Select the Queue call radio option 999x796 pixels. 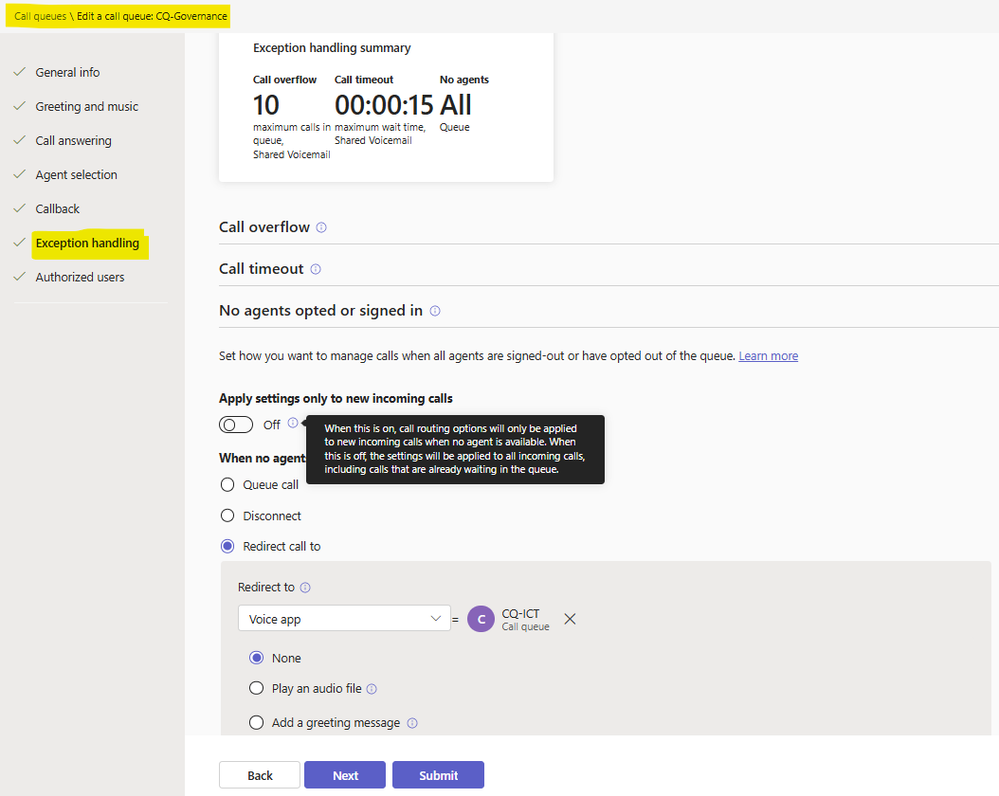pyautogui.click(x=227, y=485)
